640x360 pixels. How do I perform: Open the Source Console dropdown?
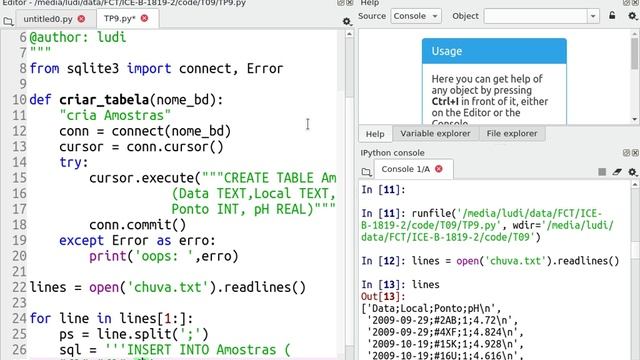(416, 16)
